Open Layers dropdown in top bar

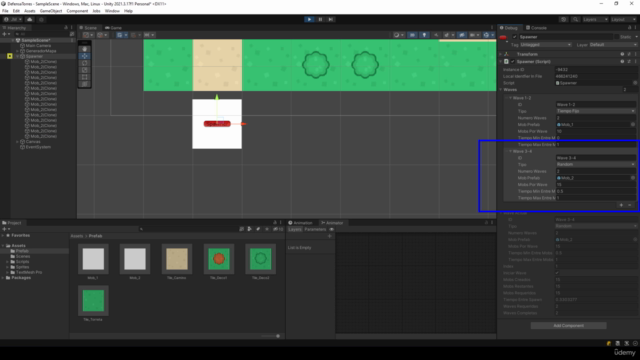coord(595,19)
